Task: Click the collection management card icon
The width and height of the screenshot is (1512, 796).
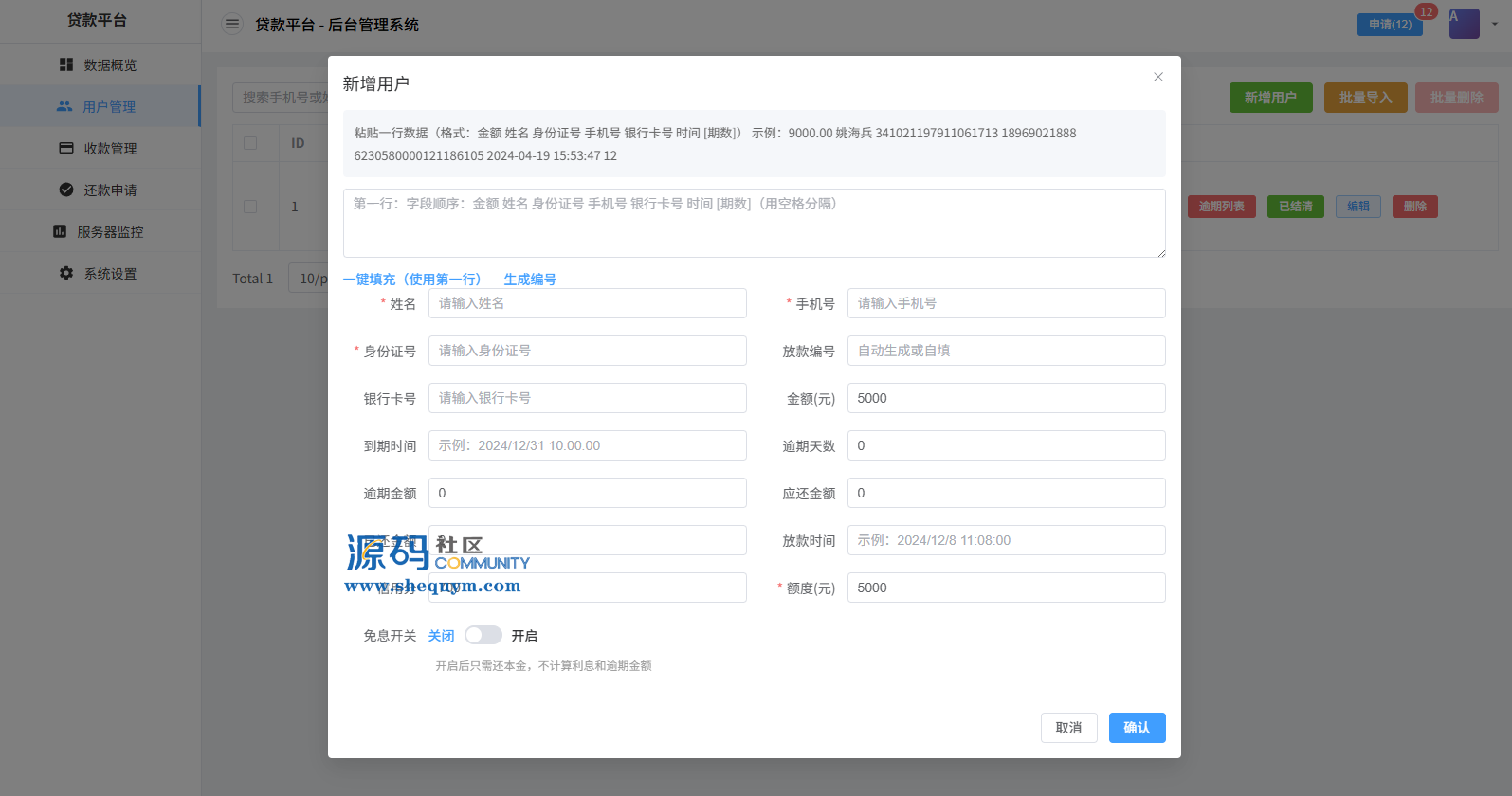Action: (66, 148)
